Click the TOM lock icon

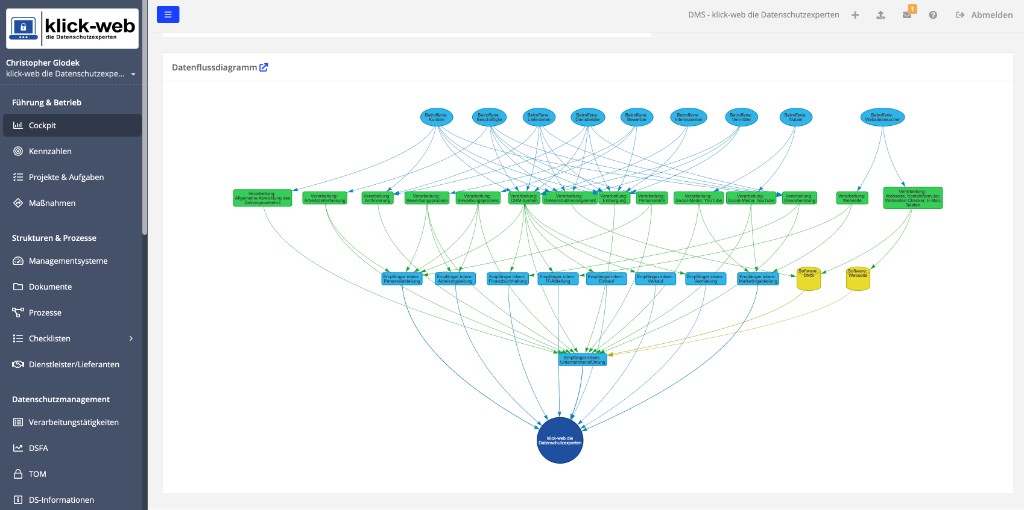18,474
